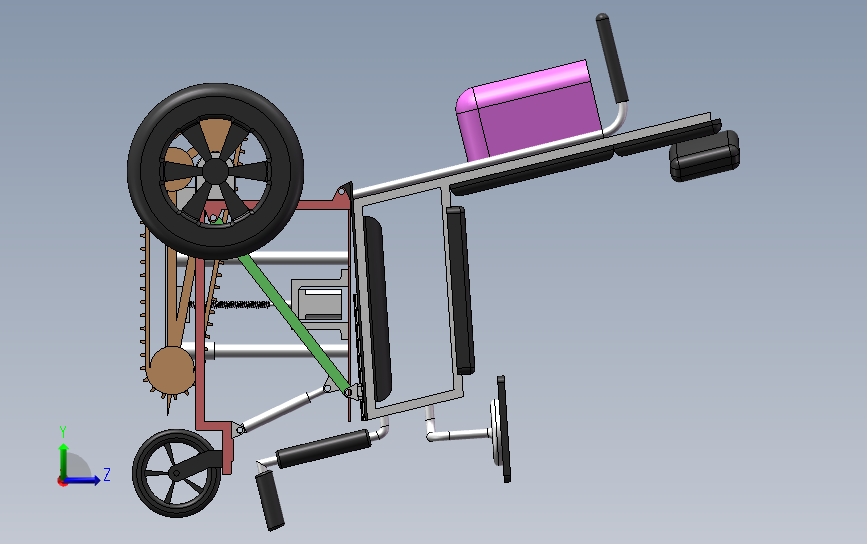
Task: Pick the lower brown chain sprocket
Action: point(171,372)
